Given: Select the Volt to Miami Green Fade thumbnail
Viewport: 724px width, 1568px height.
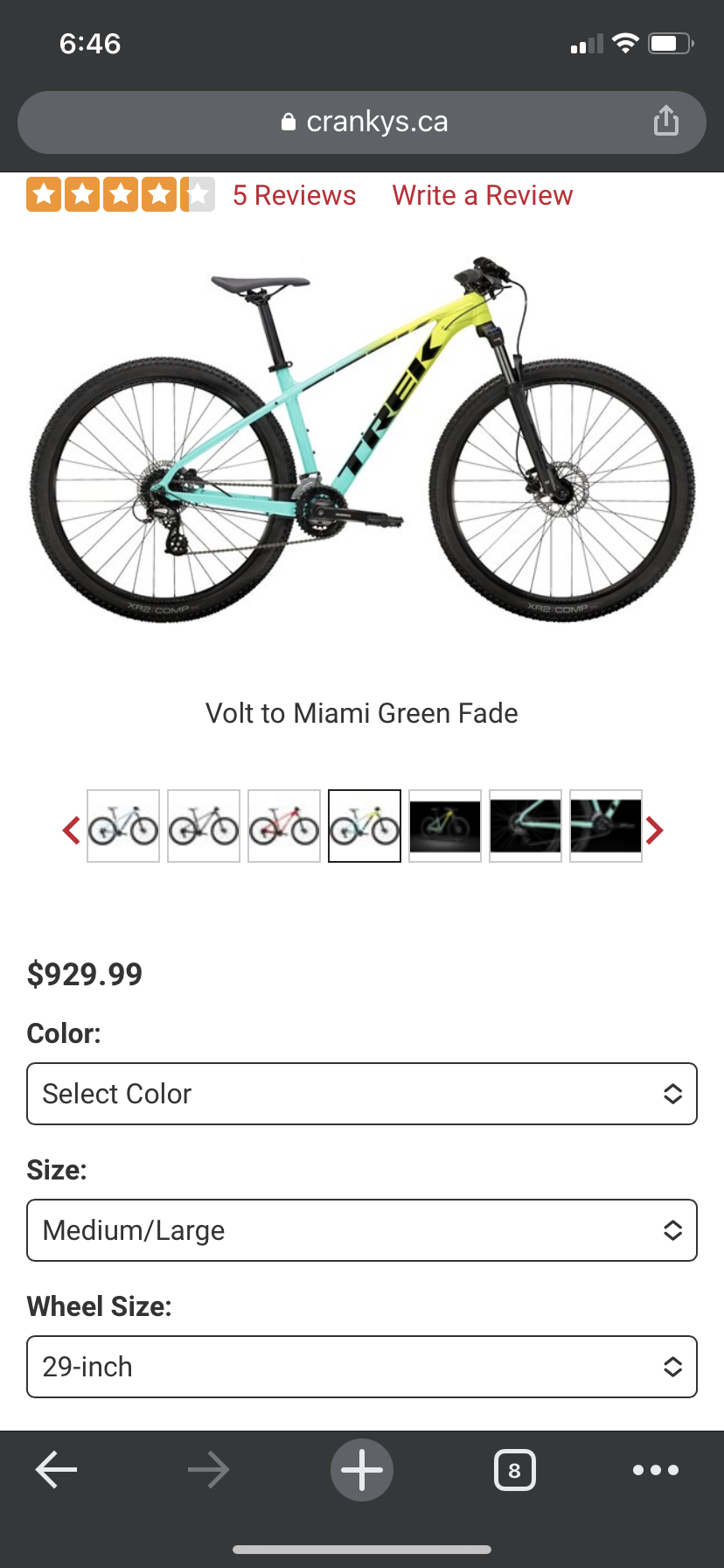Looking at the screenshot, I should click(364, 826).
